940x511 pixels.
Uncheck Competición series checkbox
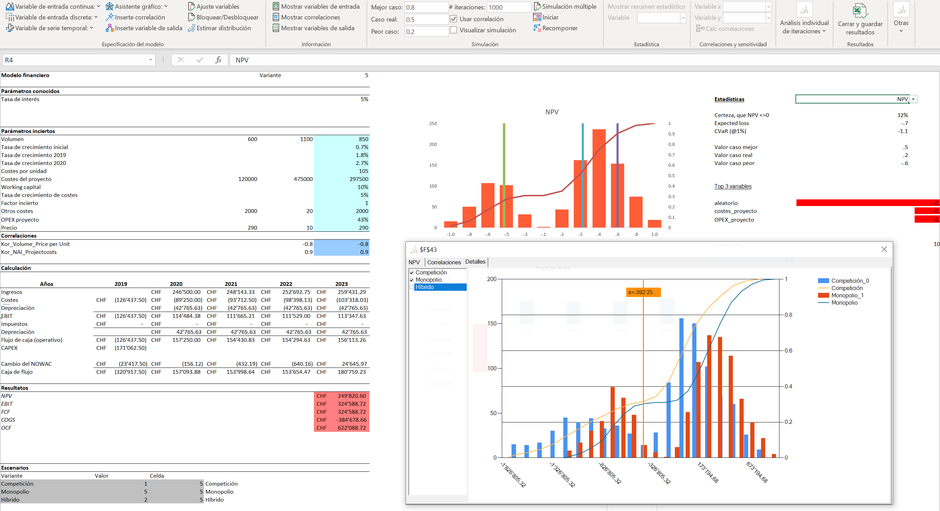pyautogui.click(x=412, y=273)
